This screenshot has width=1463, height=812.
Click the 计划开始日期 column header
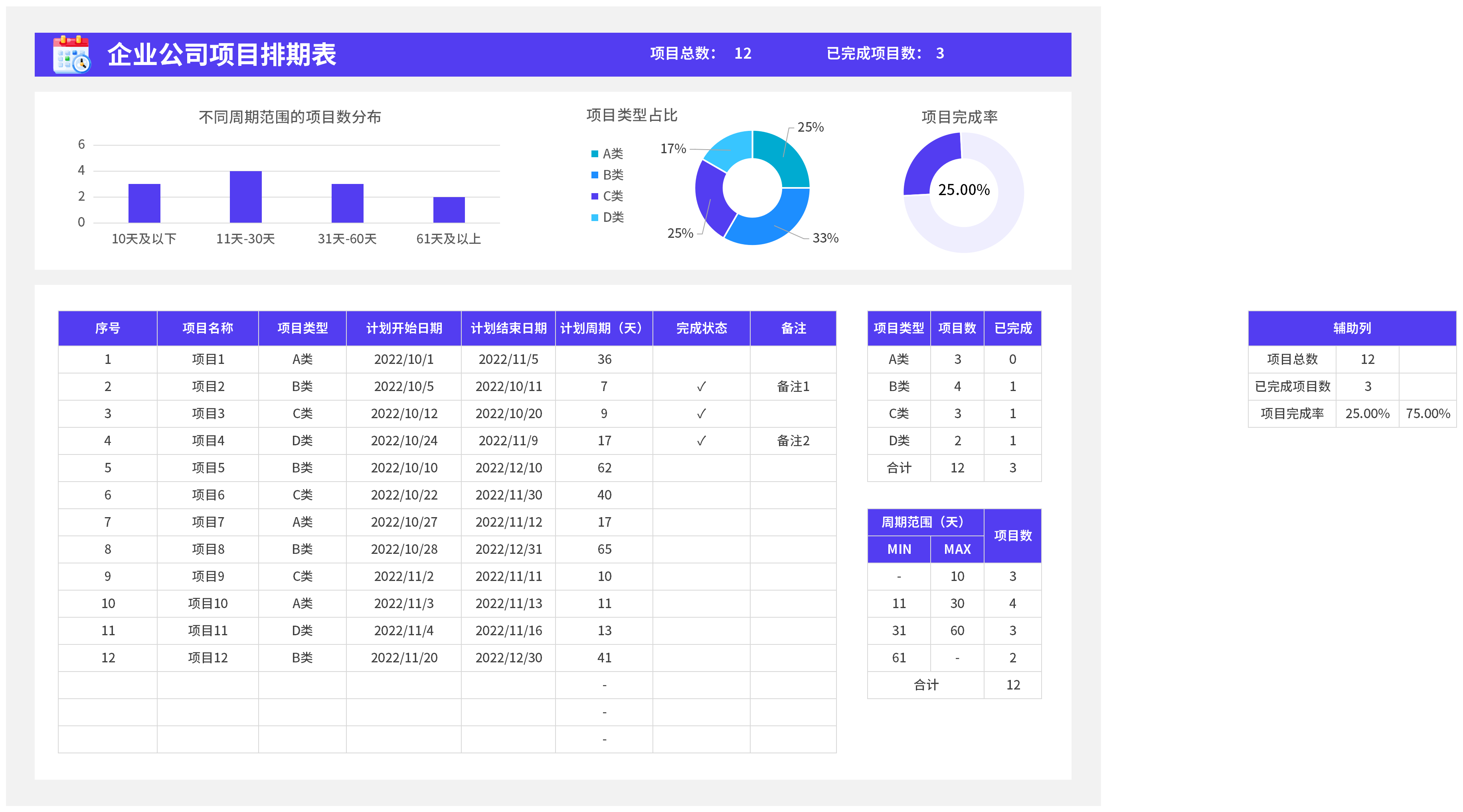(404, 328)
